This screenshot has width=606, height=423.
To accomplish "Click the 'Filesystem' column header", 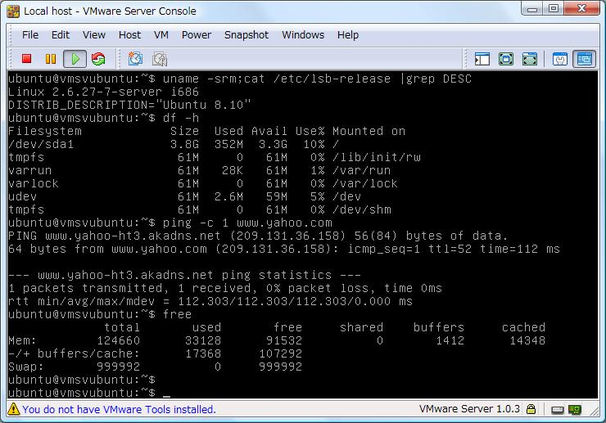I will [x=45, y=131].
